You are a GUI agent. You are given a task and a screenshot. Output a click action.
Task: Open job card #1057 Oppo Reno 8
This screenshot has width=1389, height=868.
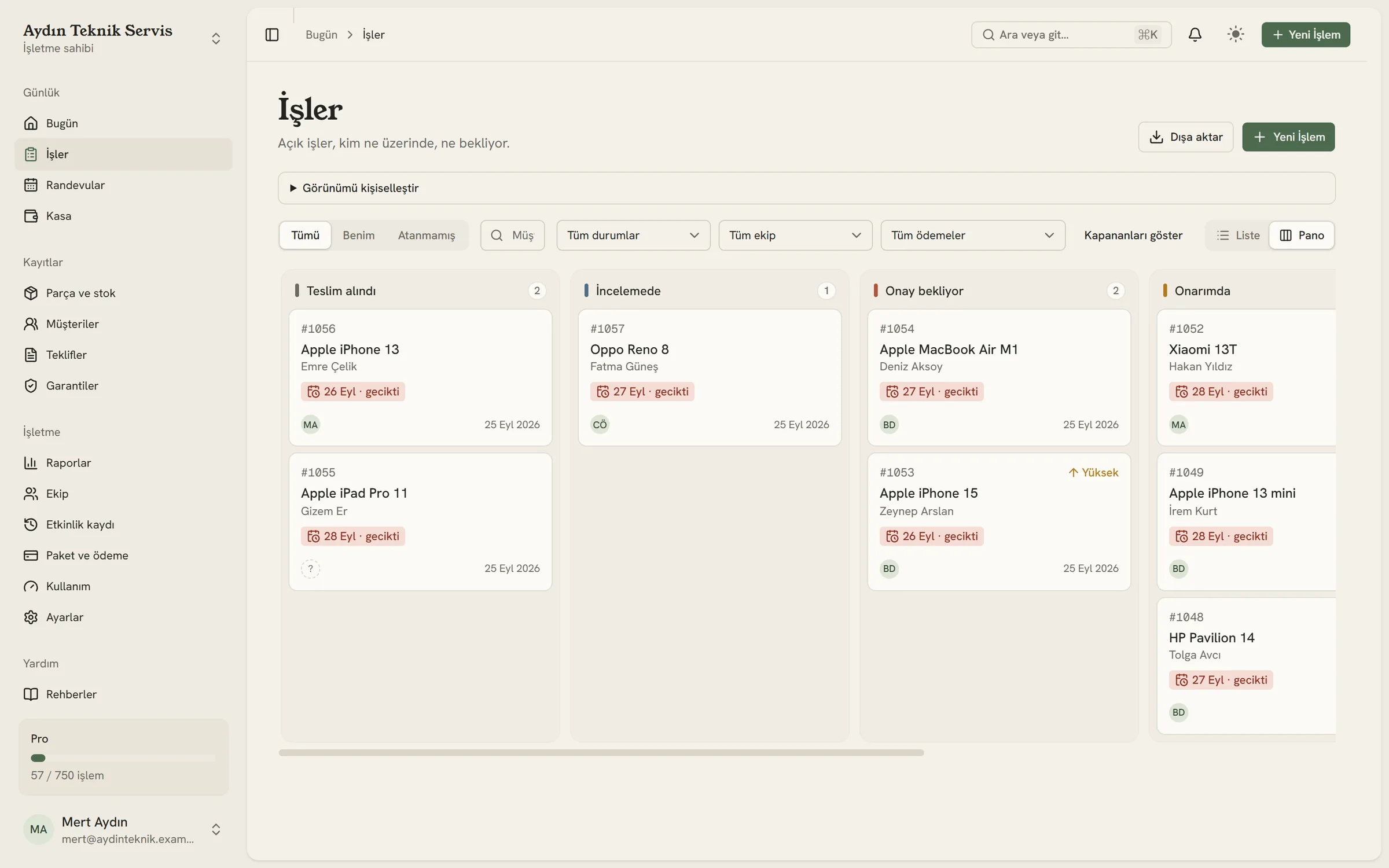(710, 377)
